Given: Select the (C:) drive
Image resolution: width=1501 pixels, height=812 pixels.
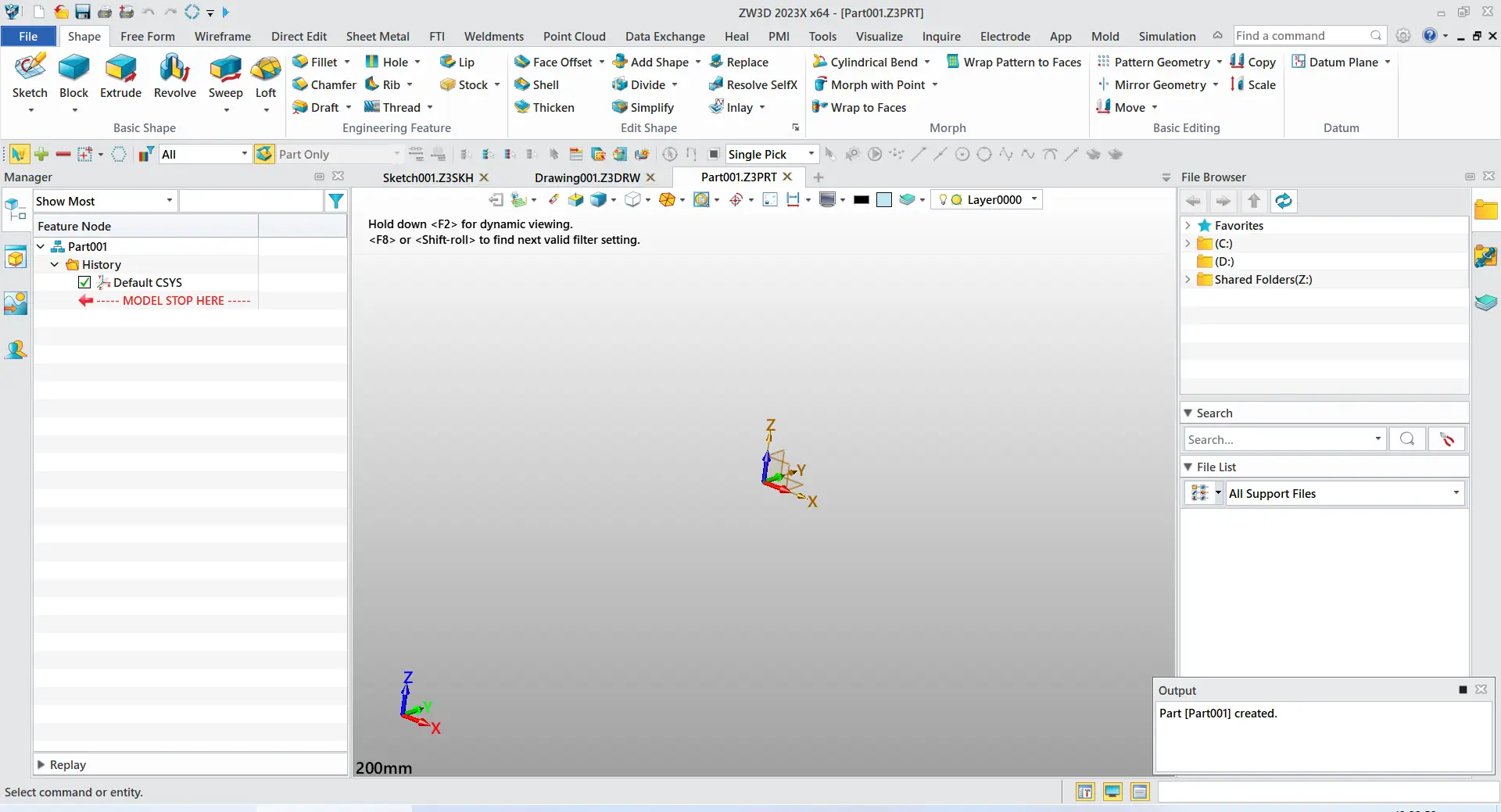Looking at the screenshot, I should pos(1223,243).
